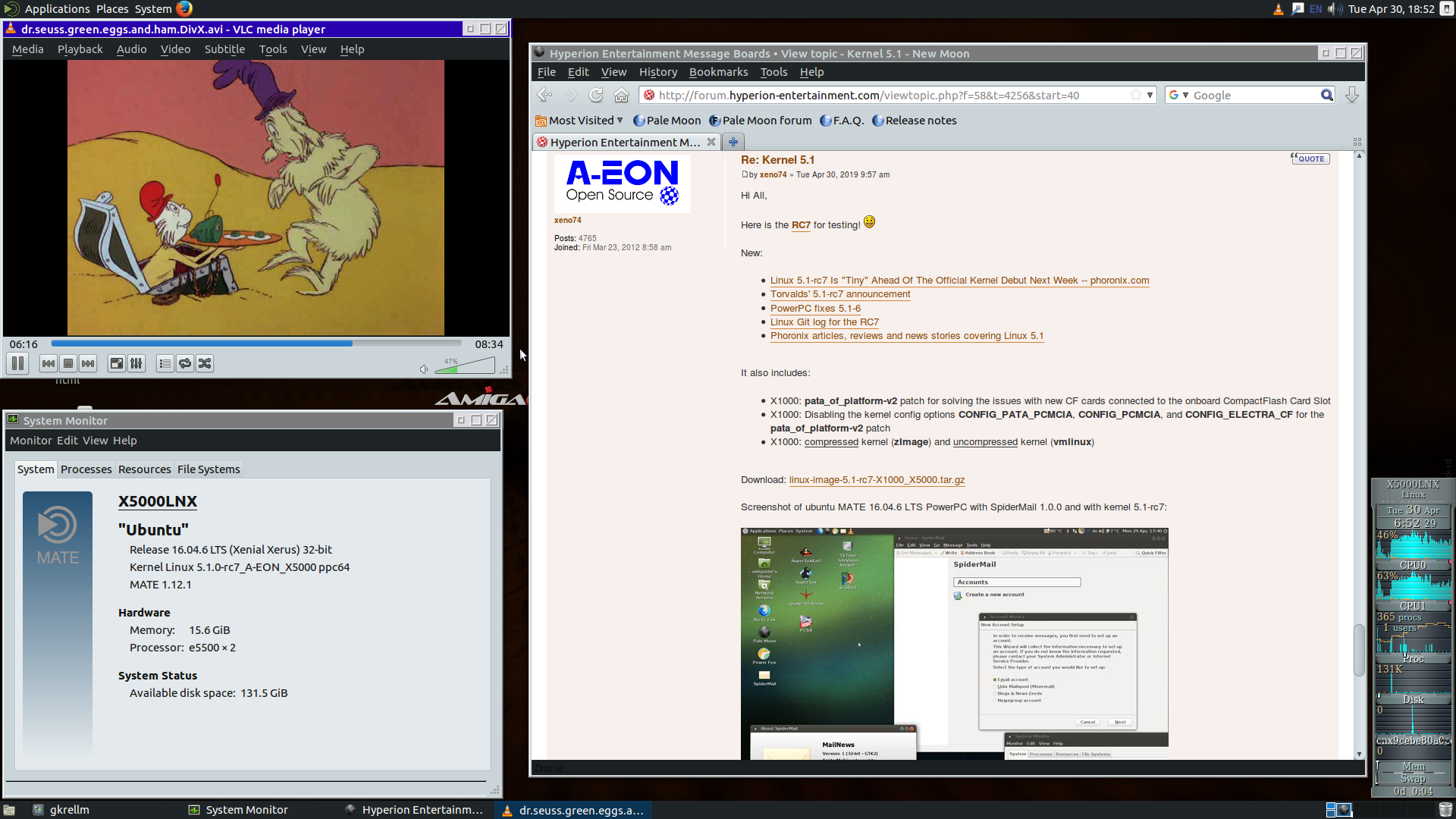Close the Hyperion Entertainment tab

click(x=711, y=142)
